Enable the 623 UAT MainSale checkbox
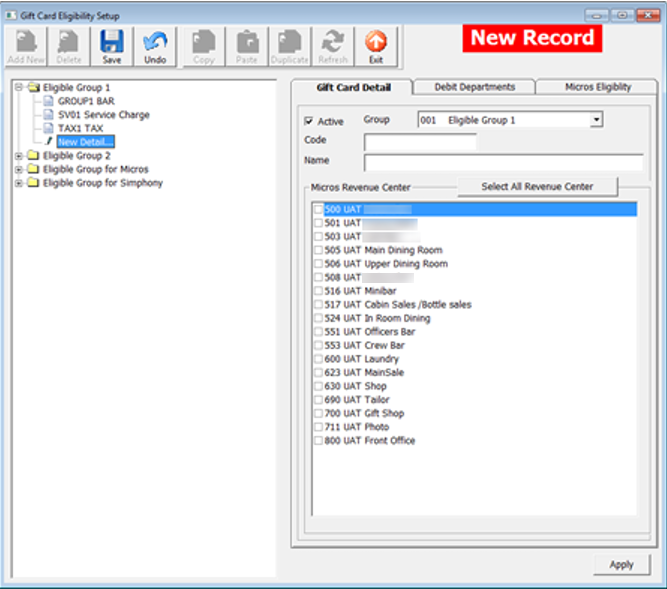Viewport: 667px width, 589px height. click(x=318, y=373)
